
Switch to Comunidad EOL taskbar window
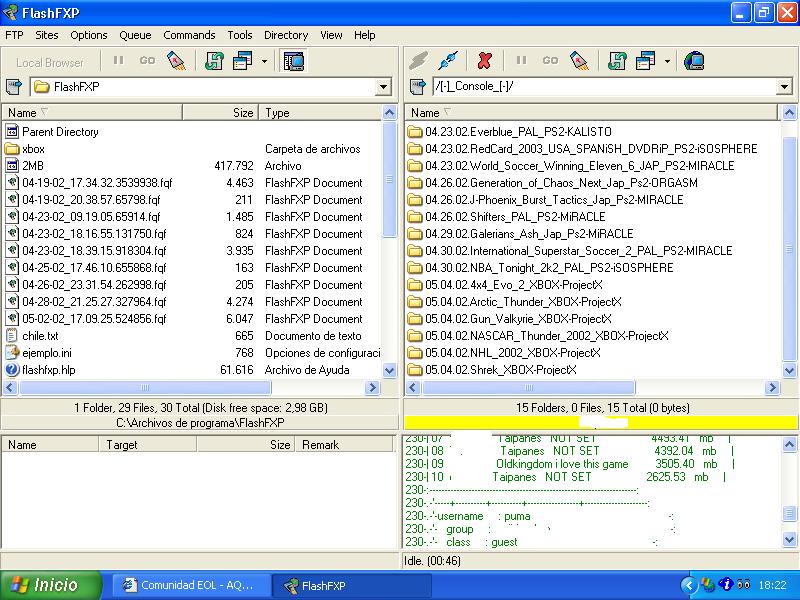tap(186, 585)
